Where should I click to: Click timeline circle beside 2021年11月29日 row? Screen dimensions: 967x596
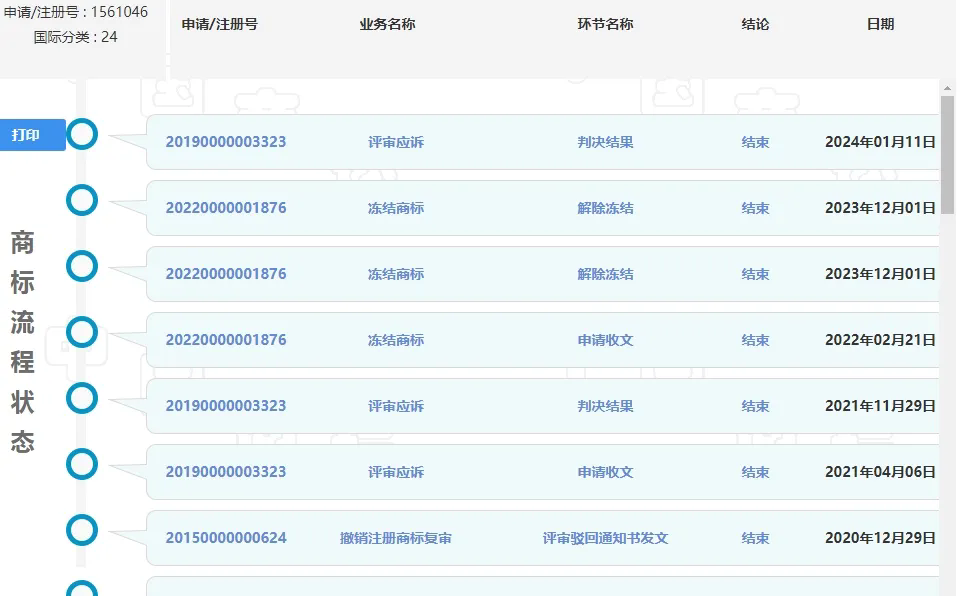[82, 399]
